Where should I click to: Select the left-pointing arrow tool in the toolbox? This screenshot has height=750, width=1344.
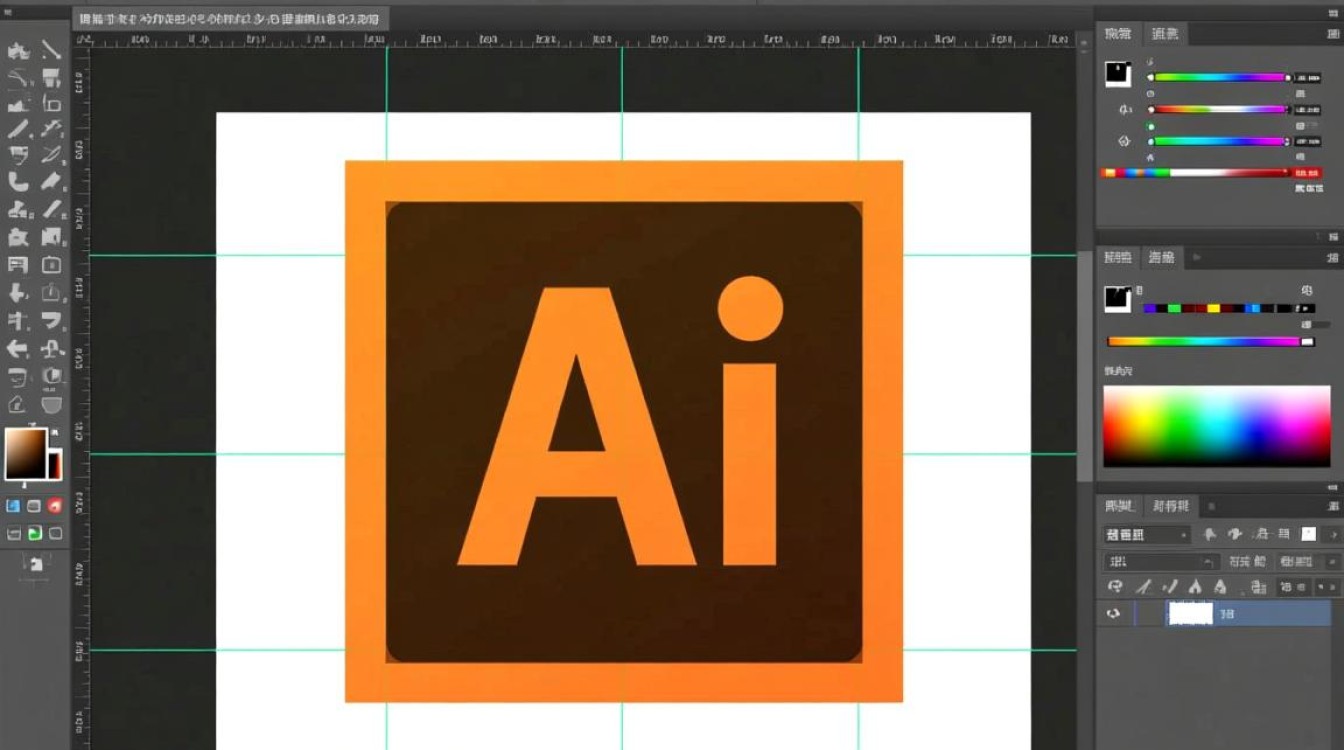coord(18,349)
